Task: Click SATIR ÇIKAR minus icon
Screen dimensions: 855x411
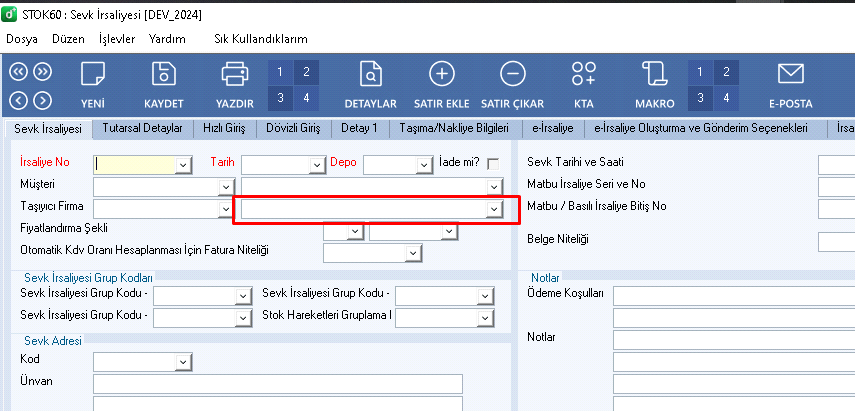Action: 512,76
